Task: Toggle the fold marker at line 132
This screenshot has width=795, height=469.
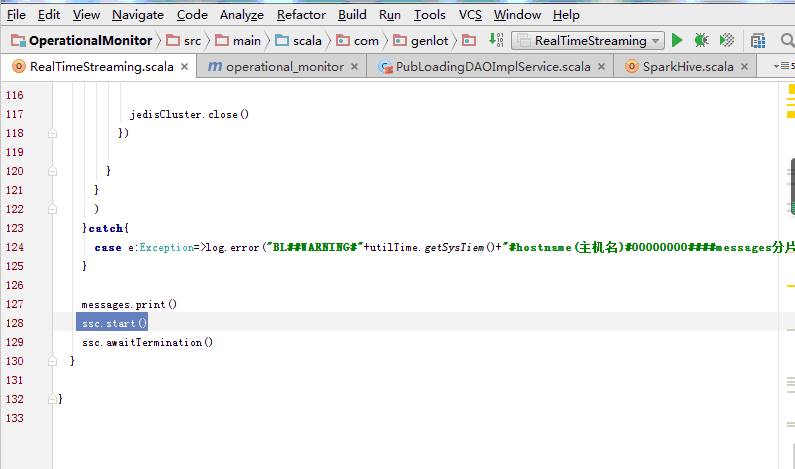Action: (x=52, y=399)
